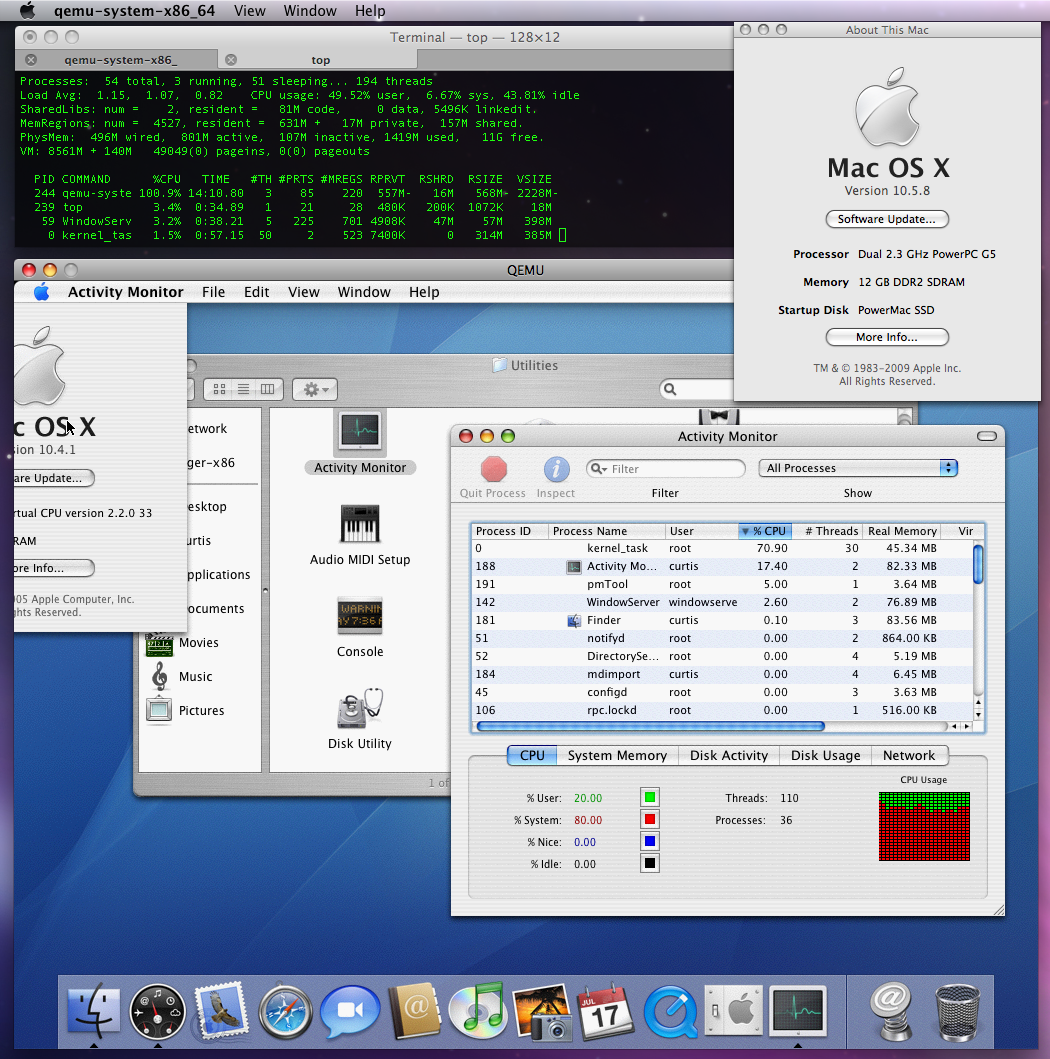Click the green % User color swatch
1050x1059 pixels.
pos(650,798)
